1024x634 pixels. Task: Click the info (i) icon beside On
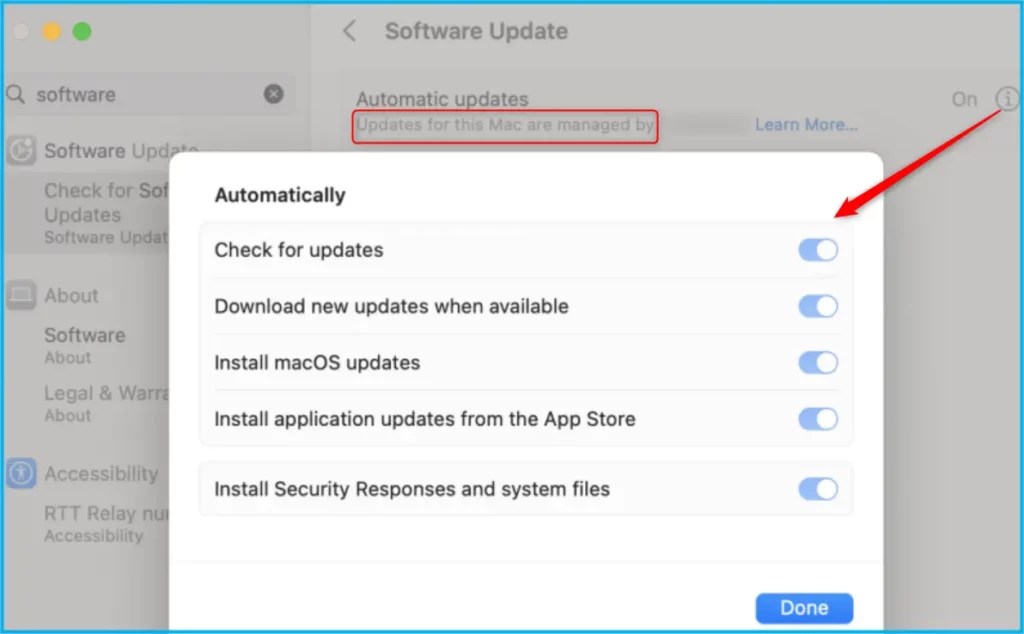click(x=1008, y=99)
